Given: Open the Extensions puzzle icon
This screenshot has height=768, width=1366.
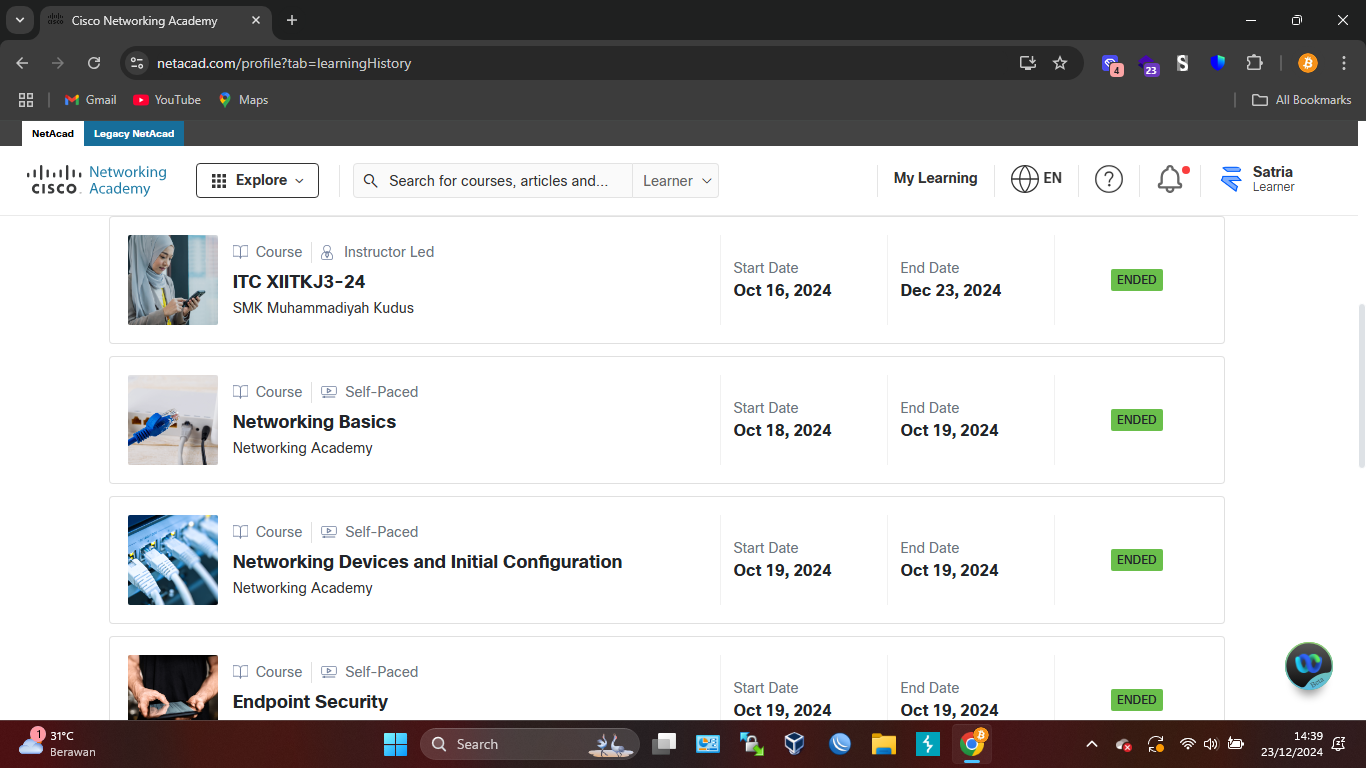Looking at the screenshot, I should tap(1254, 63).
